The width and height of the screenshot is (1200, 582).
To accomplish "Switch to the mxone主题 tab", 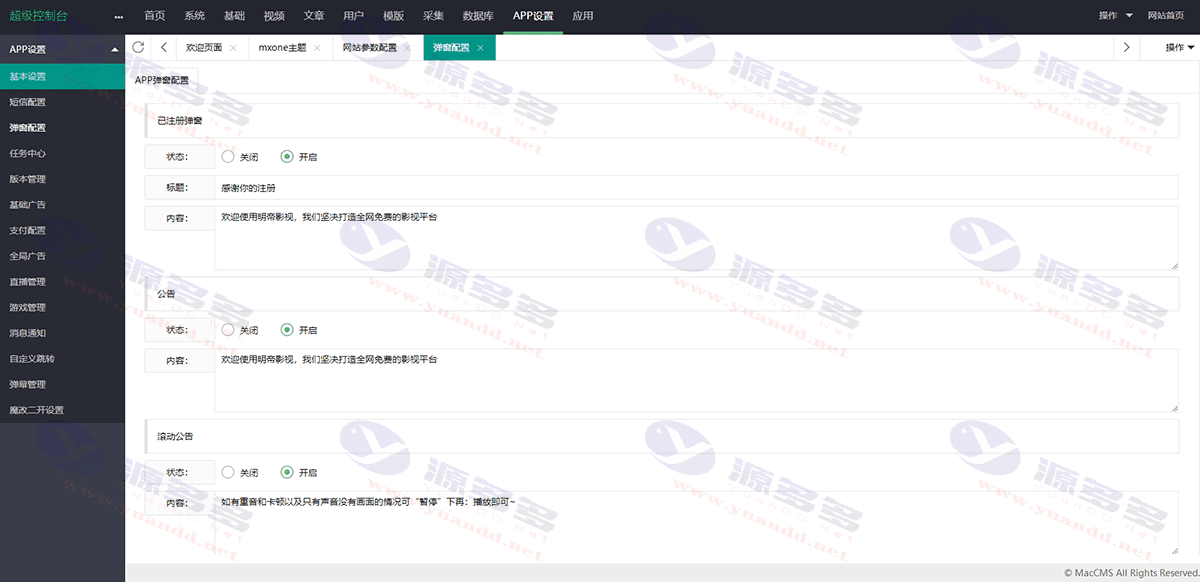I will (283, 48).
